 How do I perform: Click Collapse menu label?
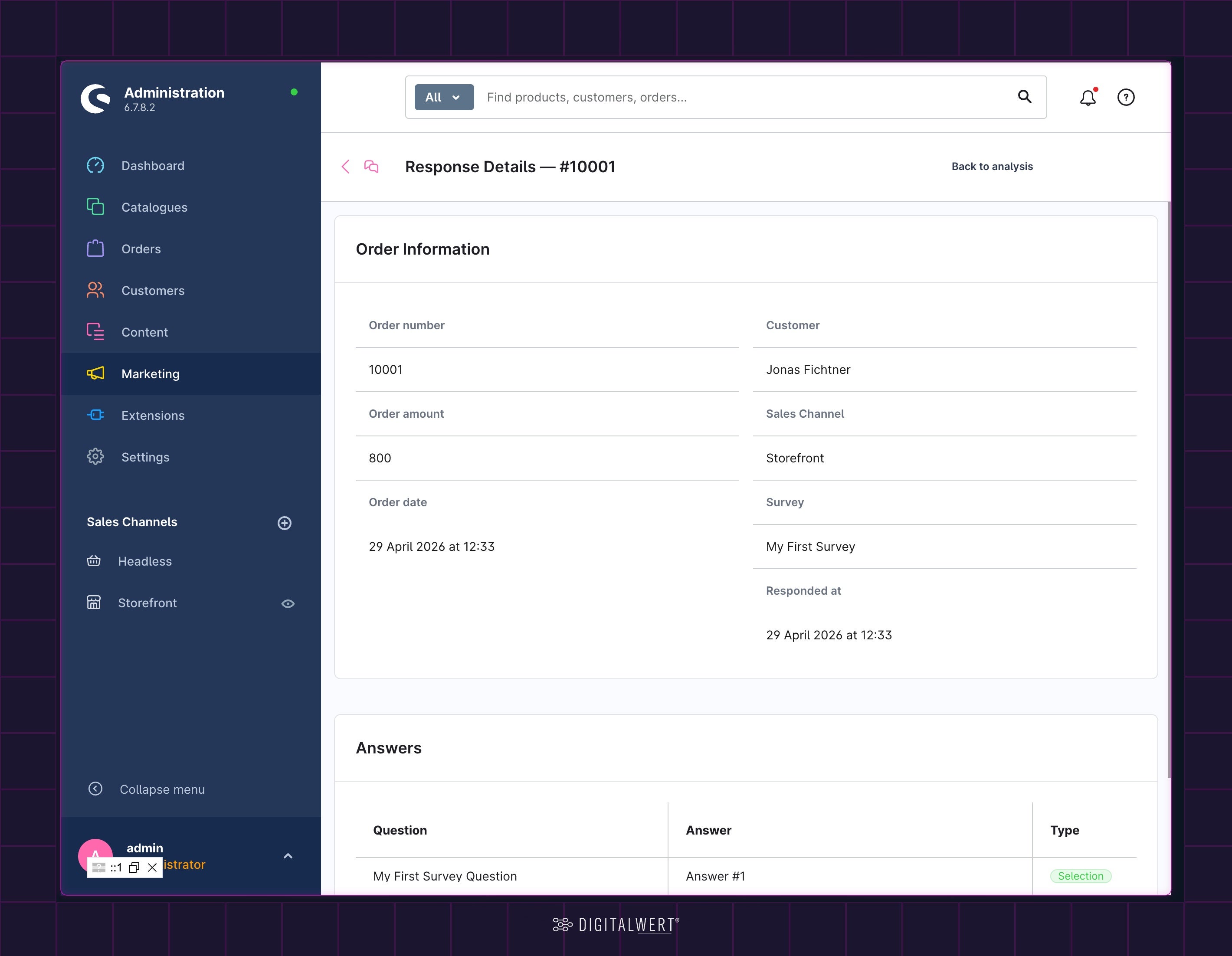[162, 789]
